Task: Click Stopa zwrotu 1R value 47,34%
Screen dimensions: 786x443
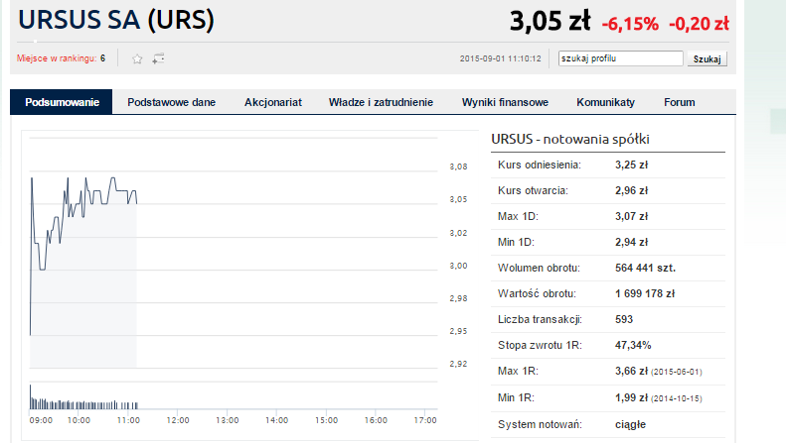Action: (x=633, y=345)
